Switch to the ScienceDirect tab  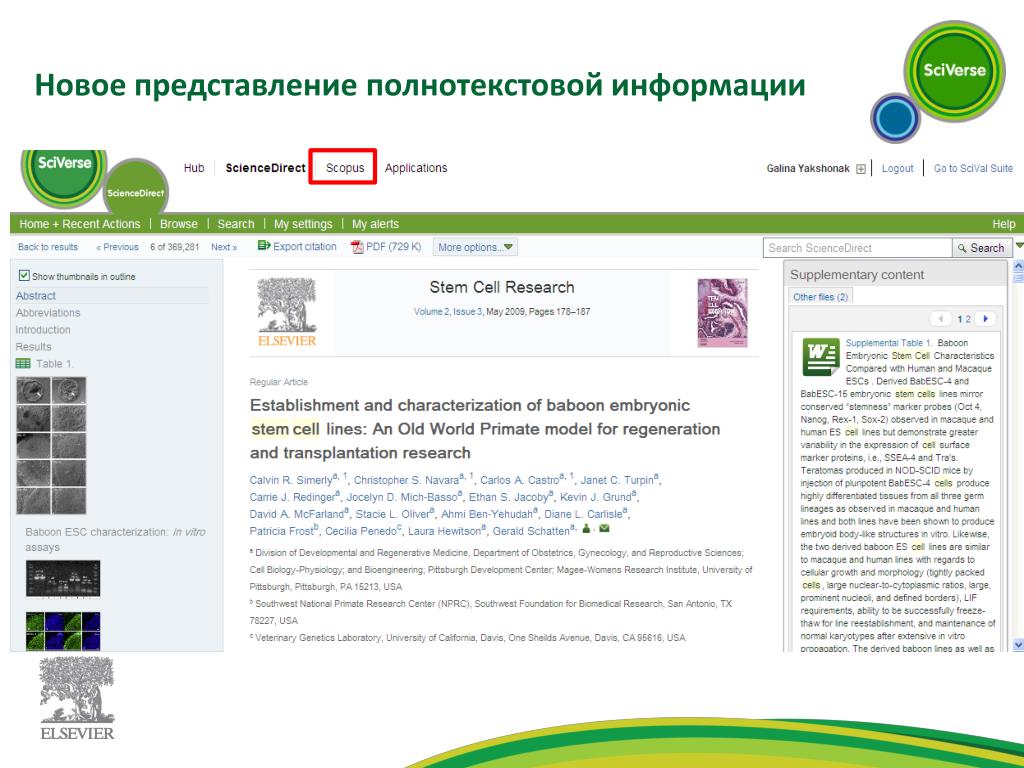tap(266, 168)
